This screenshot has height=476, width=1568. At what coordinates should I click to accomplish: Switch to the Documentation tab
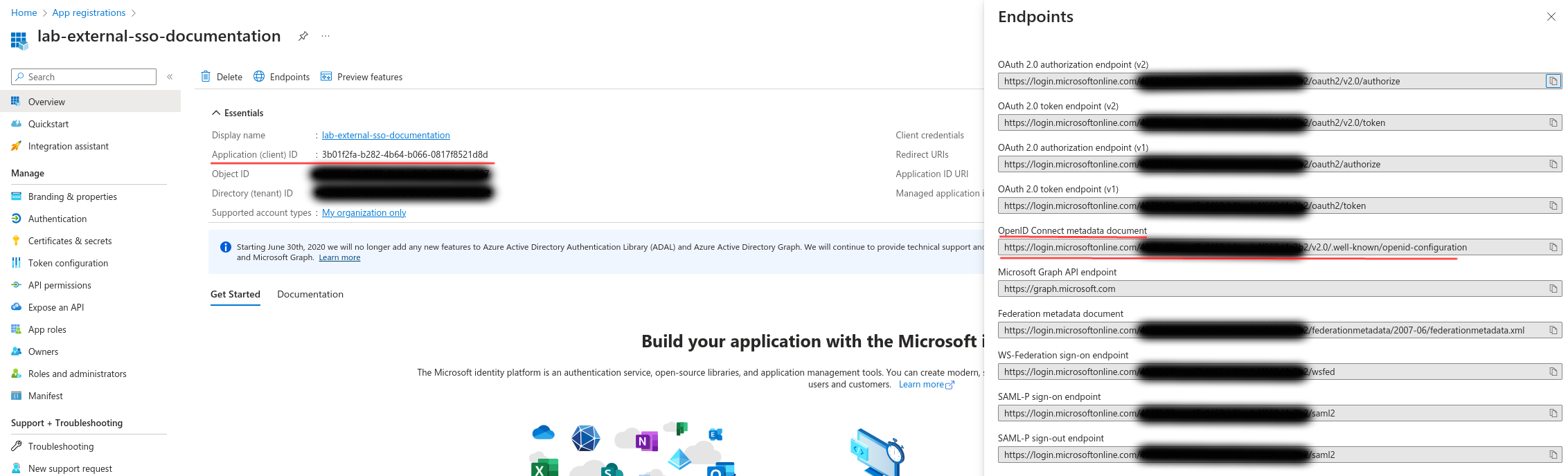[310, 294]
